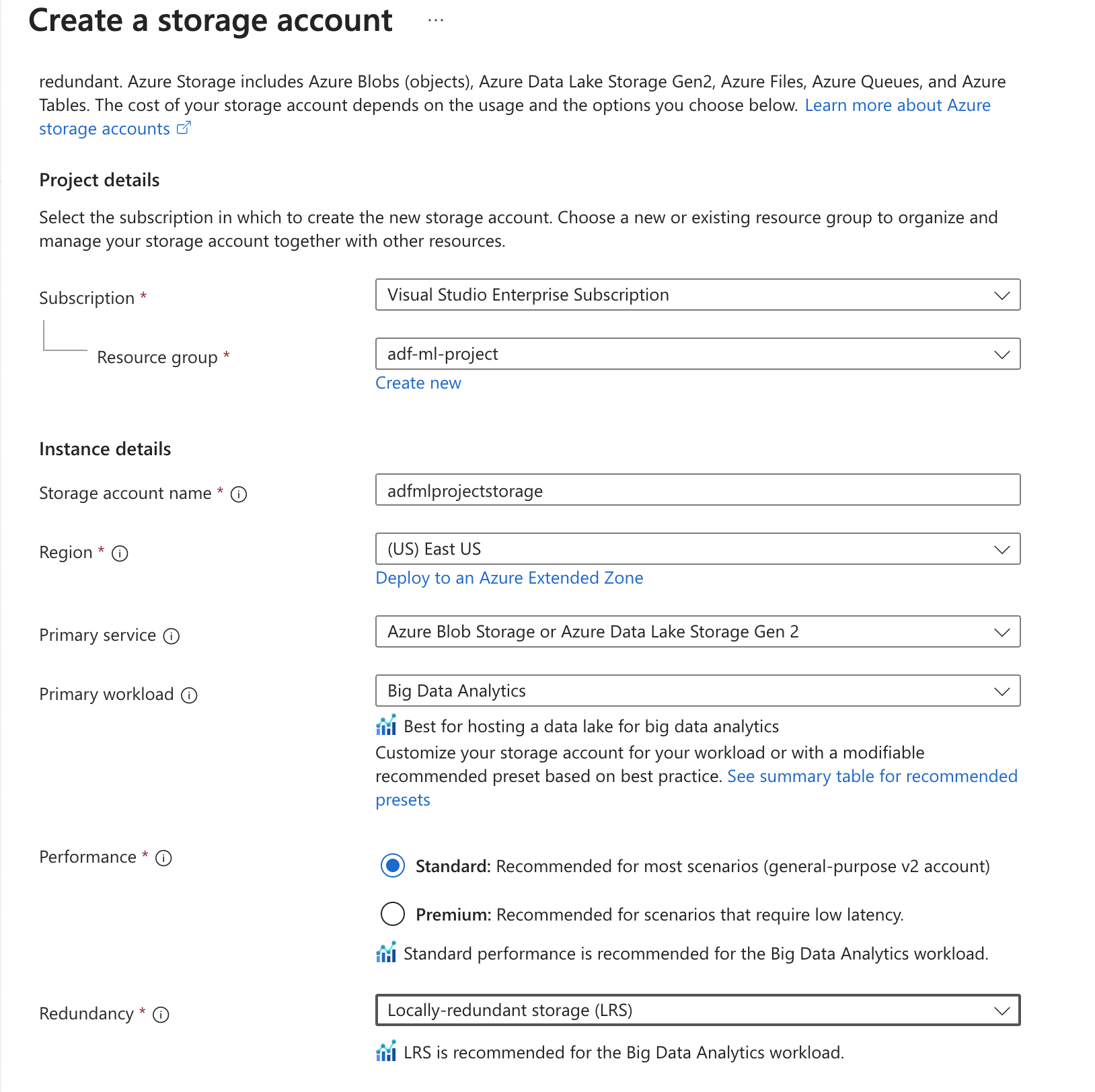Click the Instance details heading
Screen dimensions: 1095x1092
pyautogui.click(x=105, y=449)
